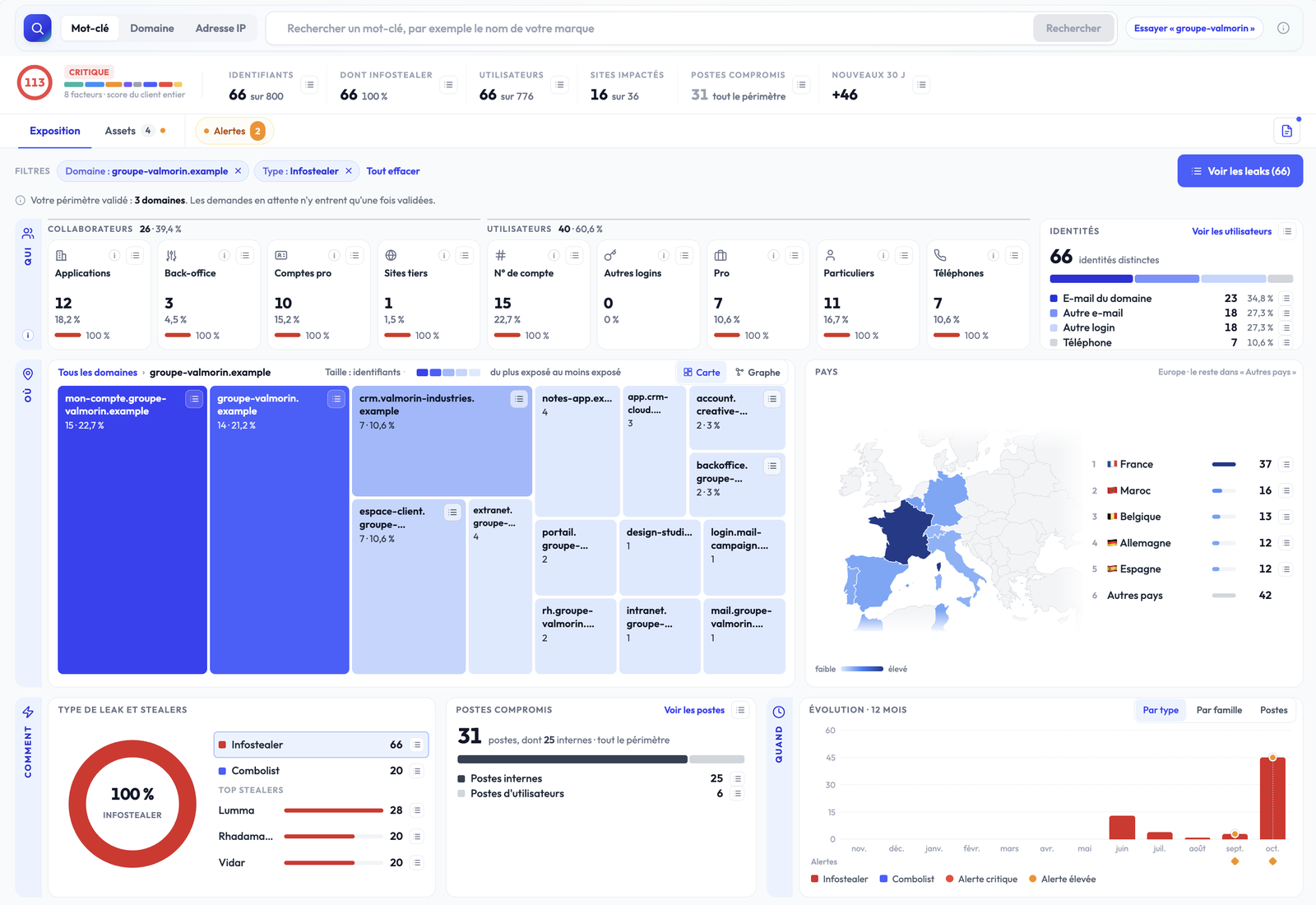Click info icon in the Qui sidebar

tap(28, 335)
